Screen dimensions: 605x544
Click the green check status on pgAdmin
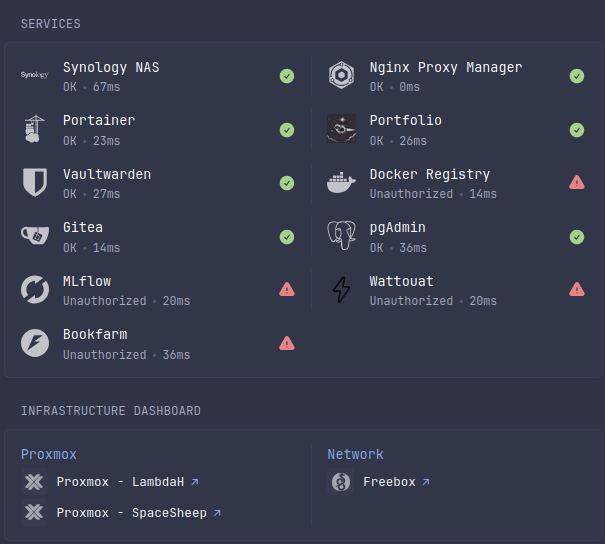(577, 236)
